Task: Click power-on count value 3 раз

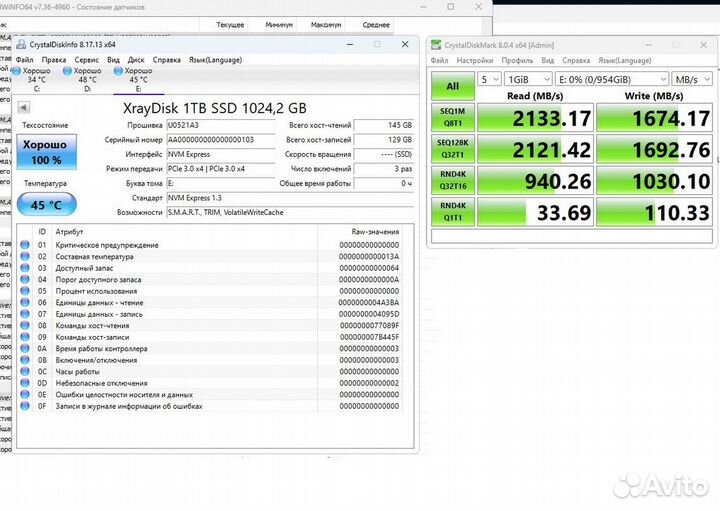Action: [384, 169]
